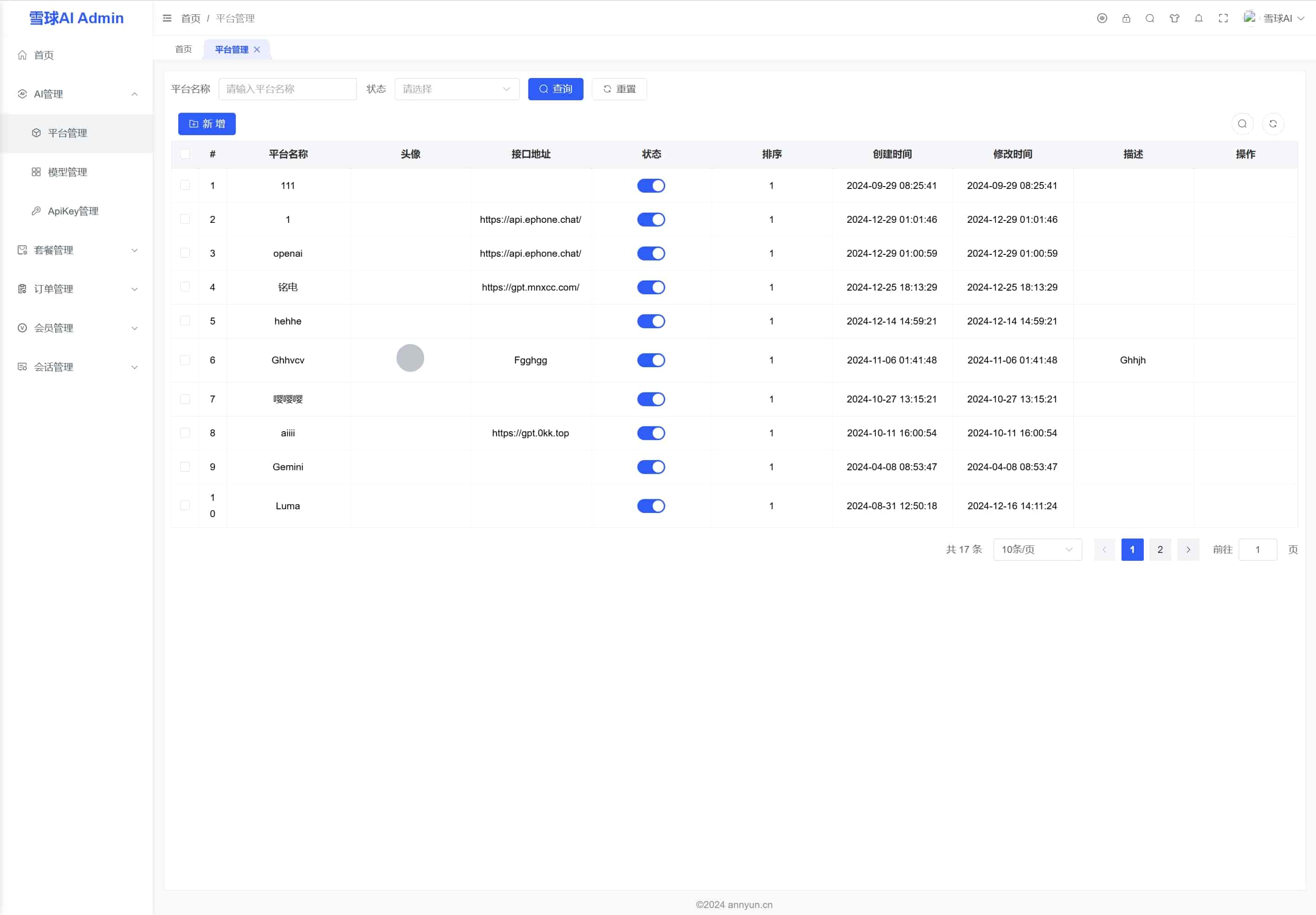Screen dimensions: 1316x915
Task: Click the 平台名称 search input field
Action: [287, 89]
